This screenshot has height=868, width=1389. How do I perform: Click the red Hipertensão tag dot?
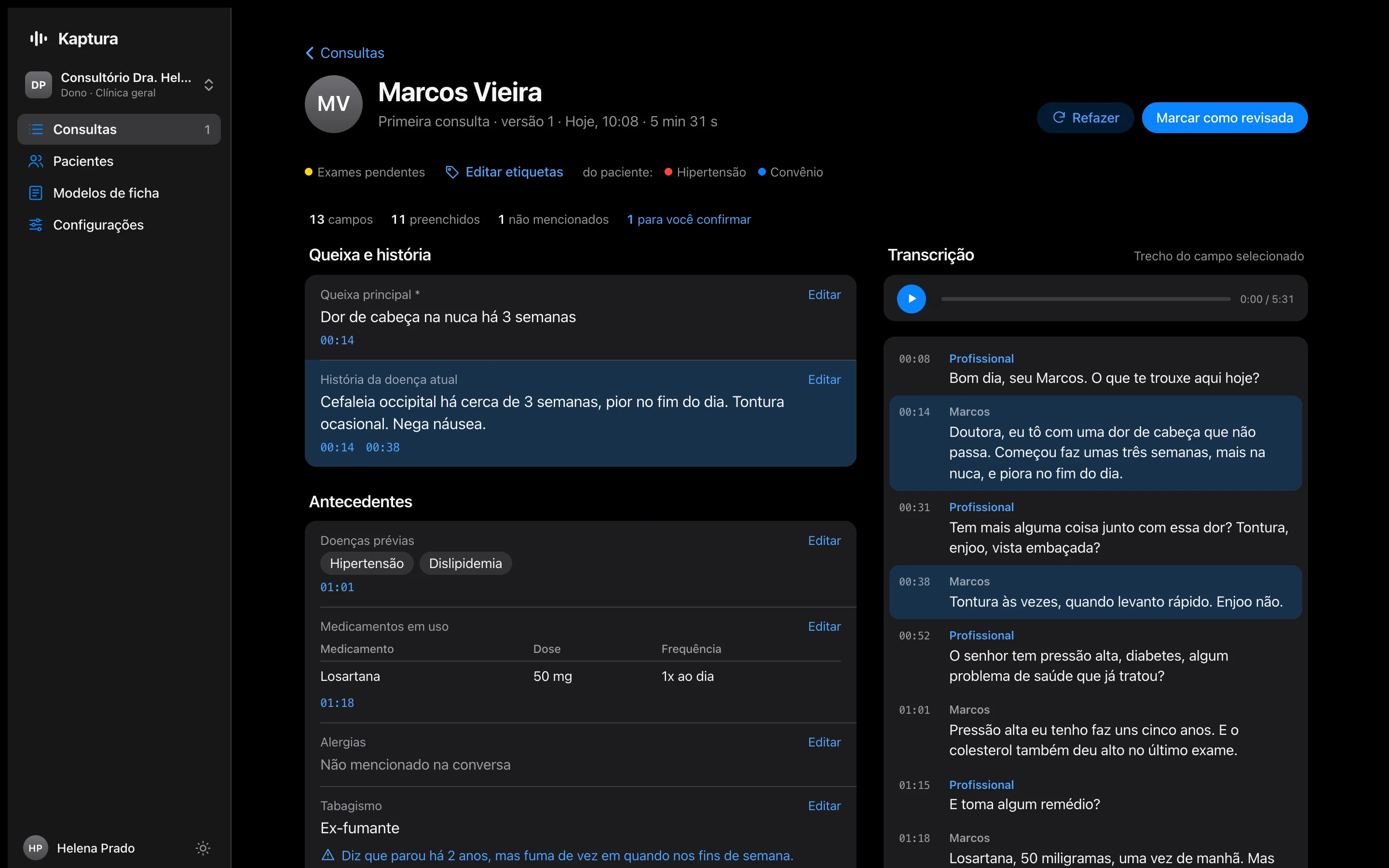click(668, 172)
